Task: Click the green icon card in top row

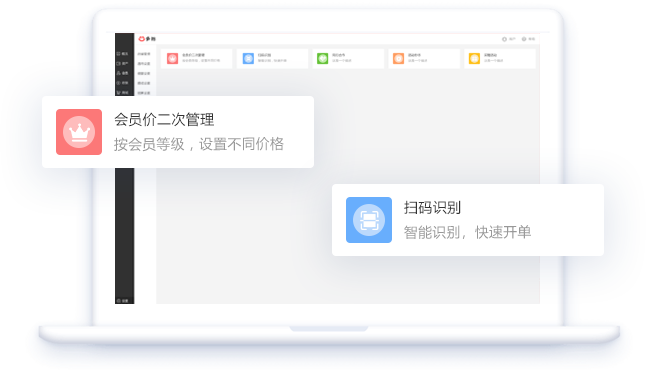Action: click(348, 59)
